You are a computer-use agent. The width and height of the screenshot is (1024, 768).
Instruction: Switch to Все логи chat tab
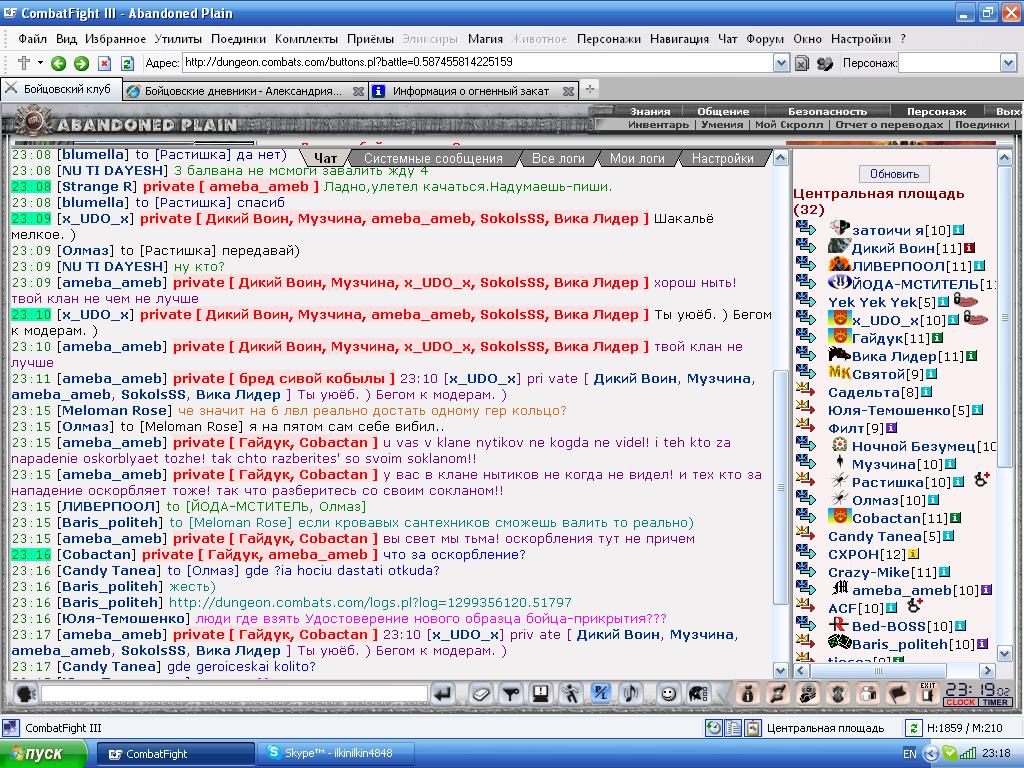(x=558, y=158)
